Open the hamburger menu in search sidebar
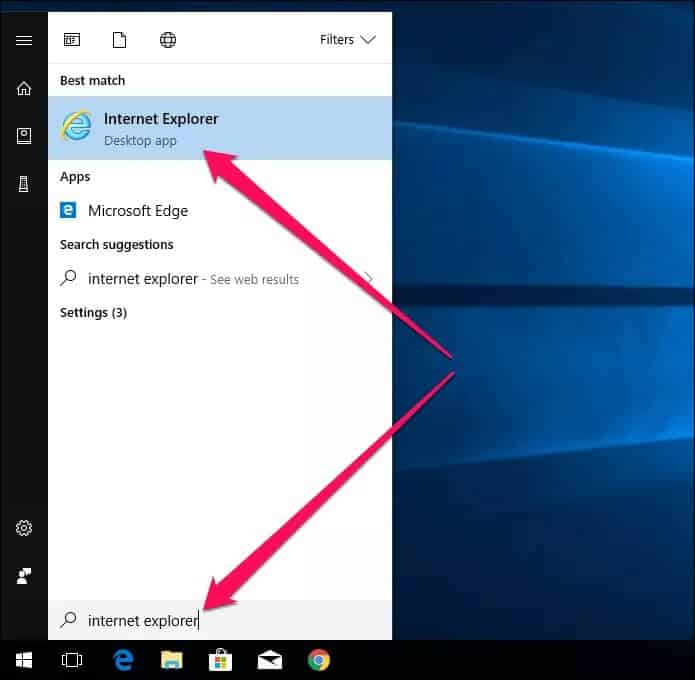Image resolution: width=695 pixels, height=680 pixels. point(24,40)
